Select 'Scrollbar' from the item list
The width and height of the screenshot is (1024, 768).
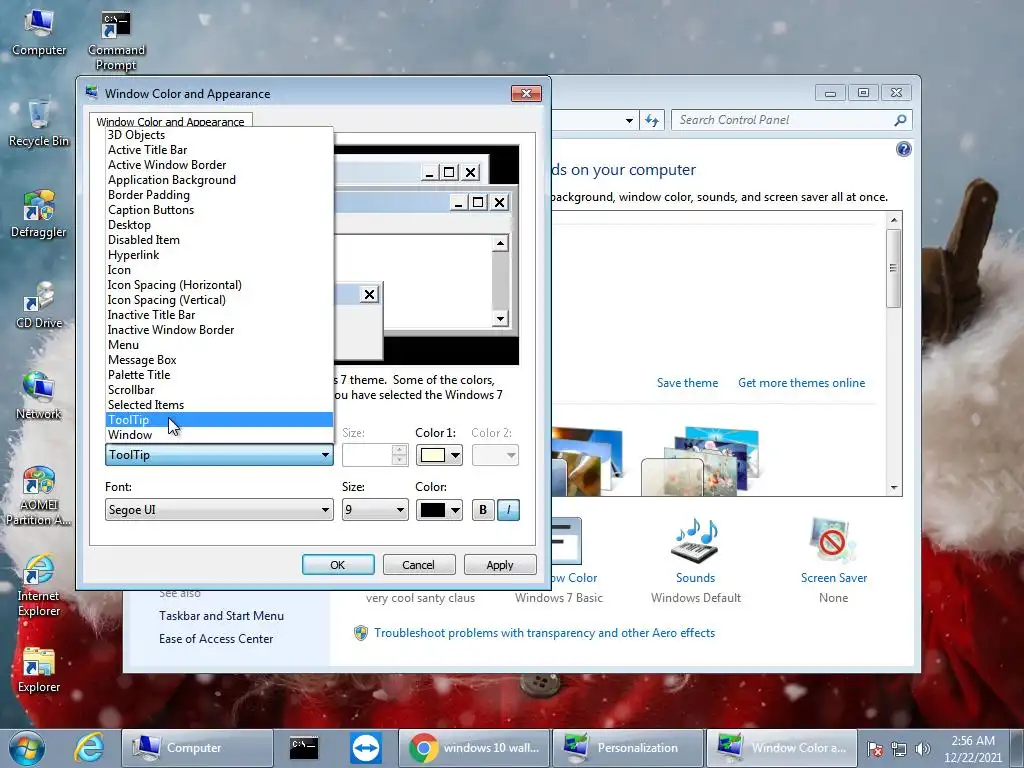coord(219,391)
